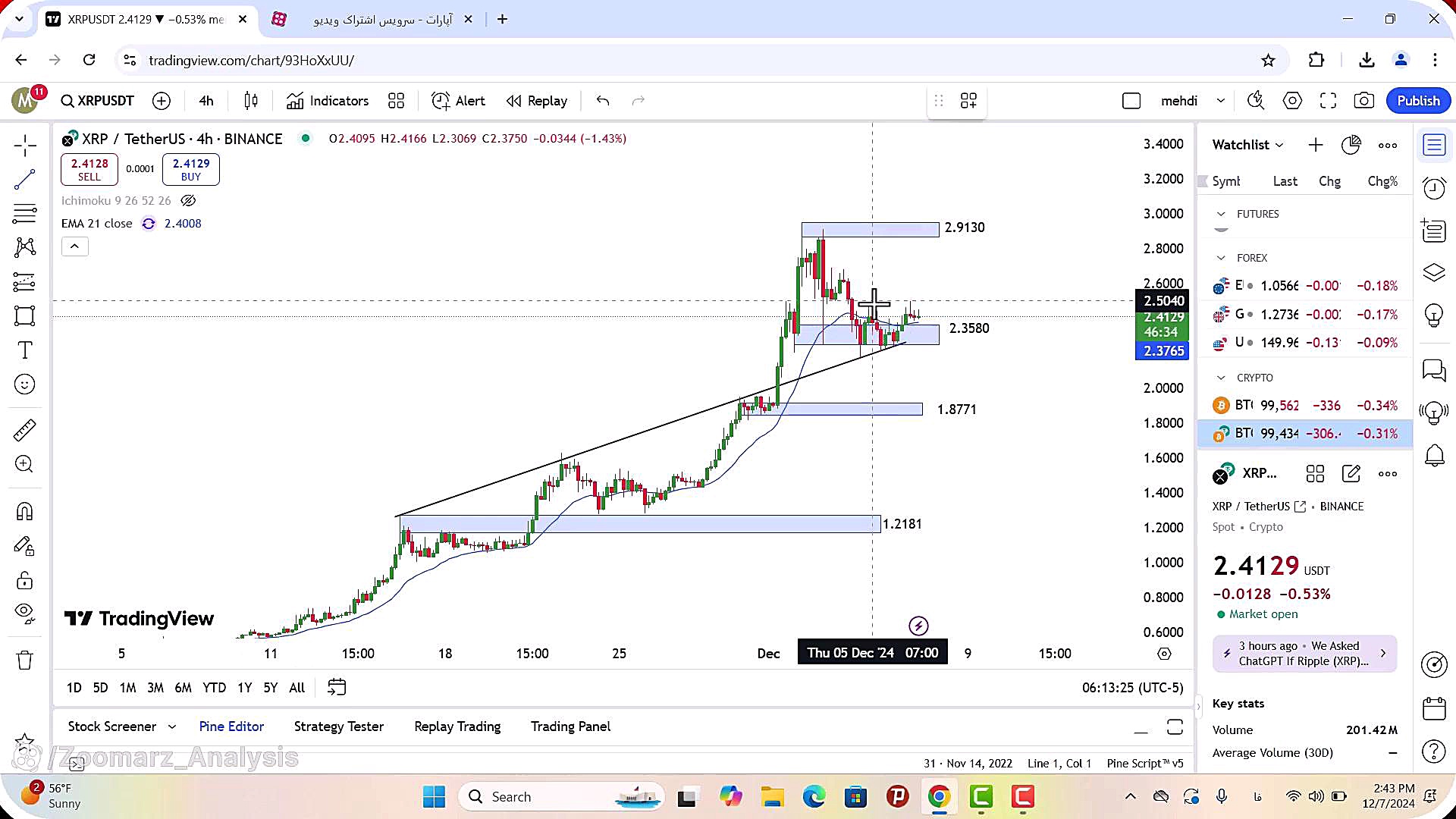
Task: Take a chart snapshot with camera icon
Action: coord(1363,101)
